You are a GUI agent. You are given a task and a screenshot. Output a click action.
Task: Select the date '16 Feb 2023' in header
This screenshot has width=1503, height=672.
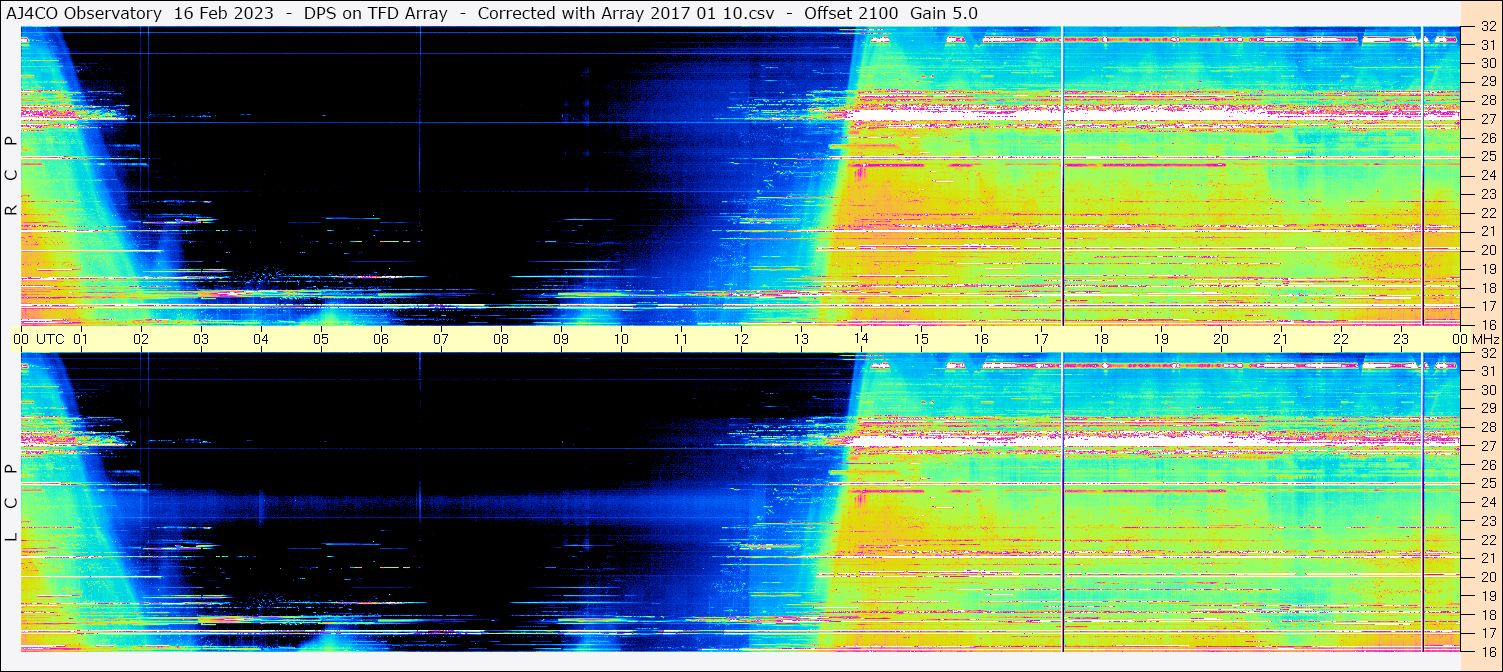pyautogui.click(x=223, y=14)
